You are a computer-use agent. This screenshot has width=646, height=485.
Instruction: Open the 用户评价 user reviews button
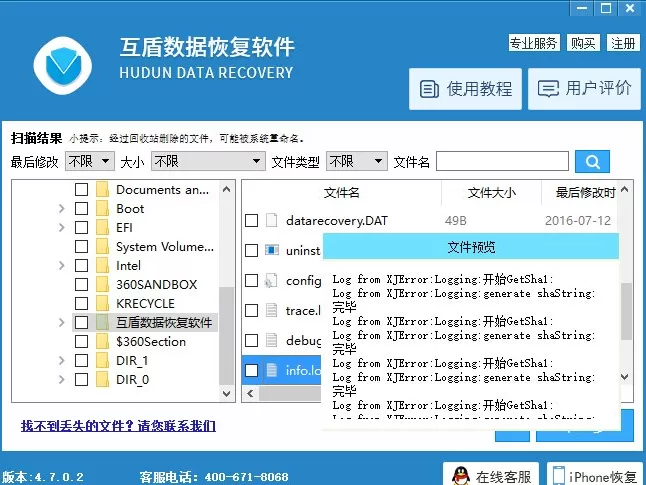point(584,89)
